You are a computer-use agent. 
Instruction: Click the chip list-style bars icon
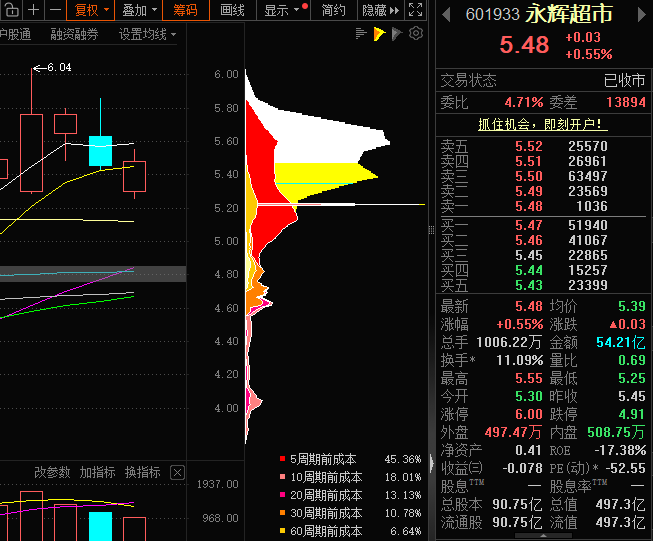(x=361, y=34)
